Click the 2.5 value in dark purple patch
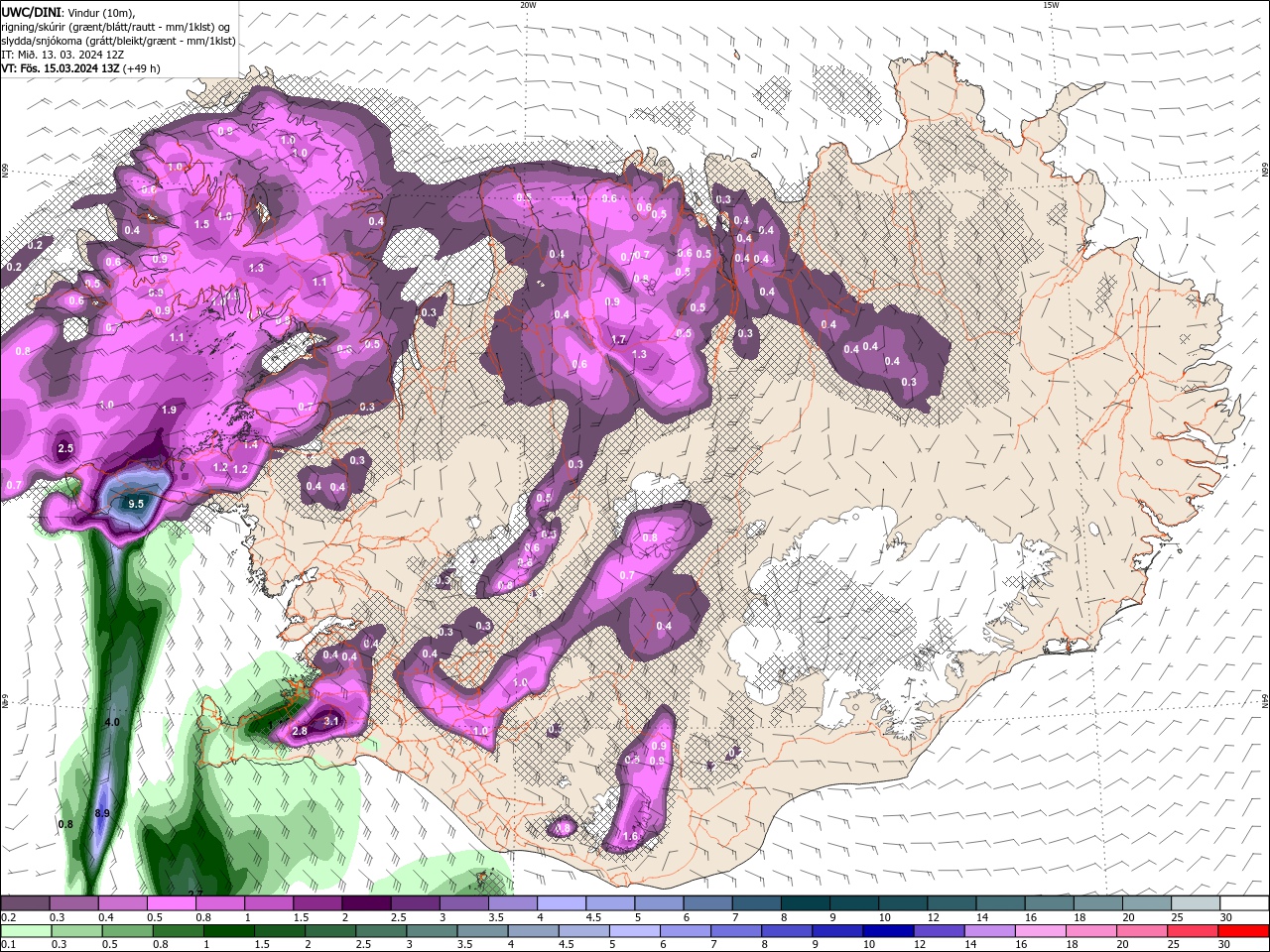Image resolution: width=1270 pixels, height=952 pixels. (x=66, y=448)
